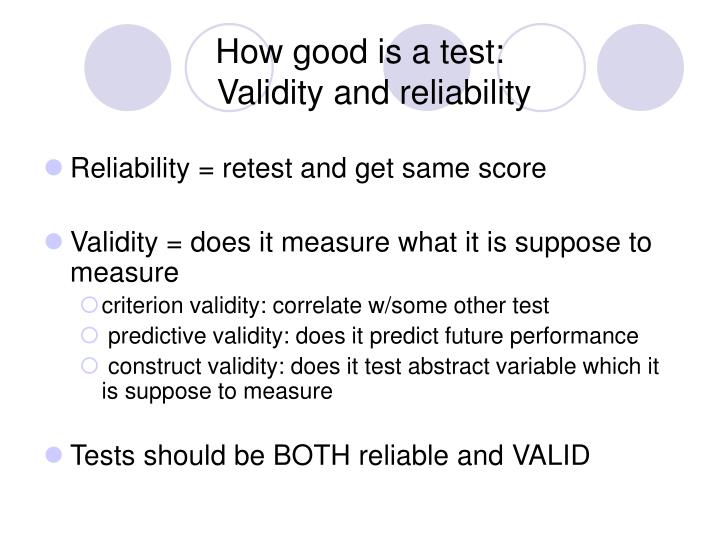Click the bullet beside 'Reliability = retest'

[x=54, y=168]
